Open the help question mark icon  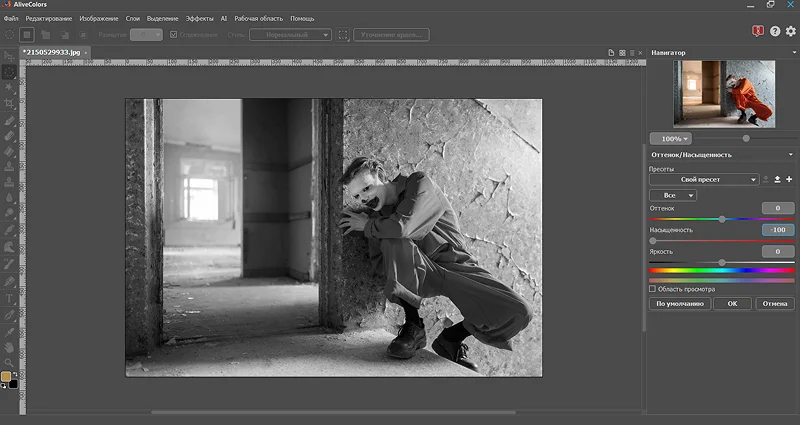774,32
